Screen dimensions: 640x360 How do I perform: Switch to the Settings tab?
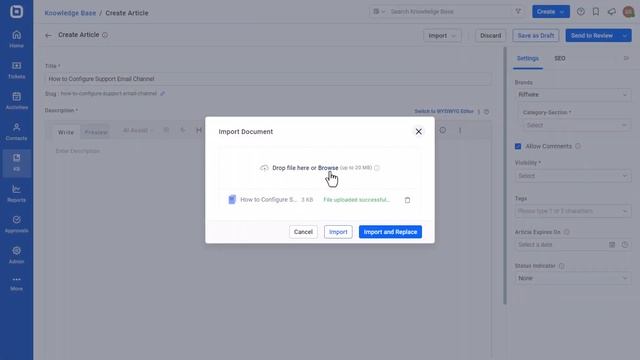pyautogui.click(x=528, y=58)
